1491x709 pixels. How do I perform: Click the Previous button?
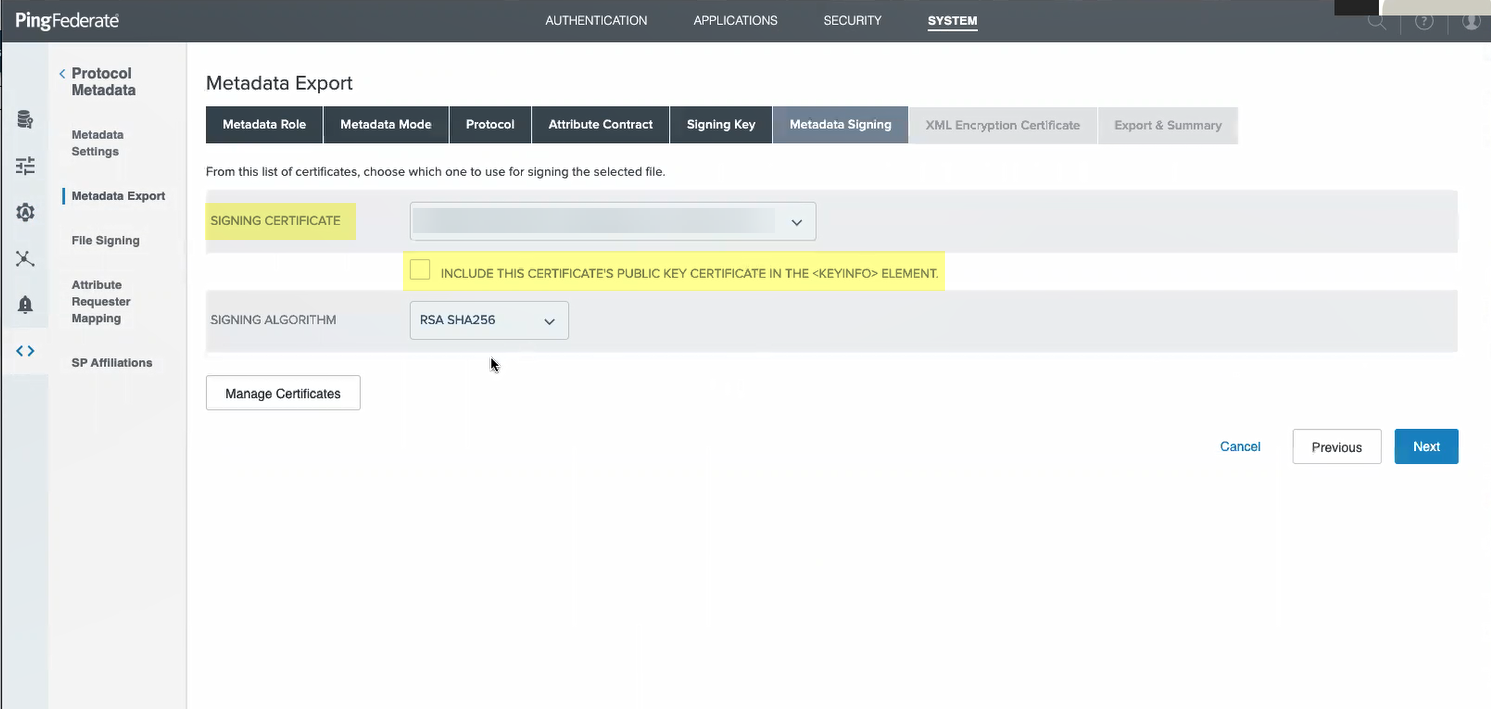coord(1336,447)
